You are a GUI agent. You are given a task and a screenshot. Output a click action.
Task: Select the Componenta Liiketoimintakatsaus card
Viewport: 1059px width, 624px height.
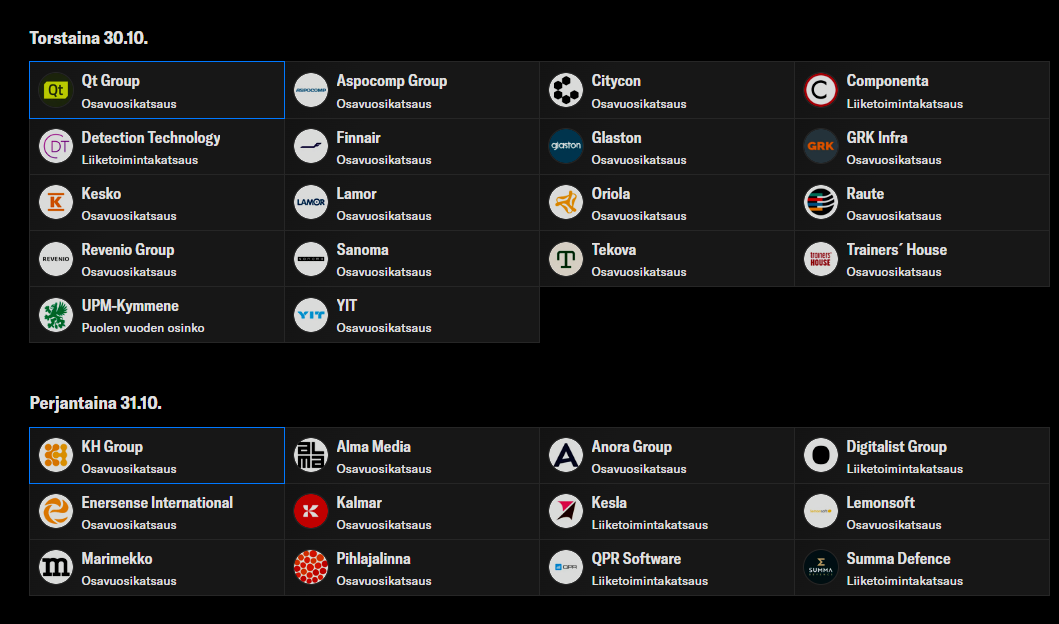(x=922, y=90)
